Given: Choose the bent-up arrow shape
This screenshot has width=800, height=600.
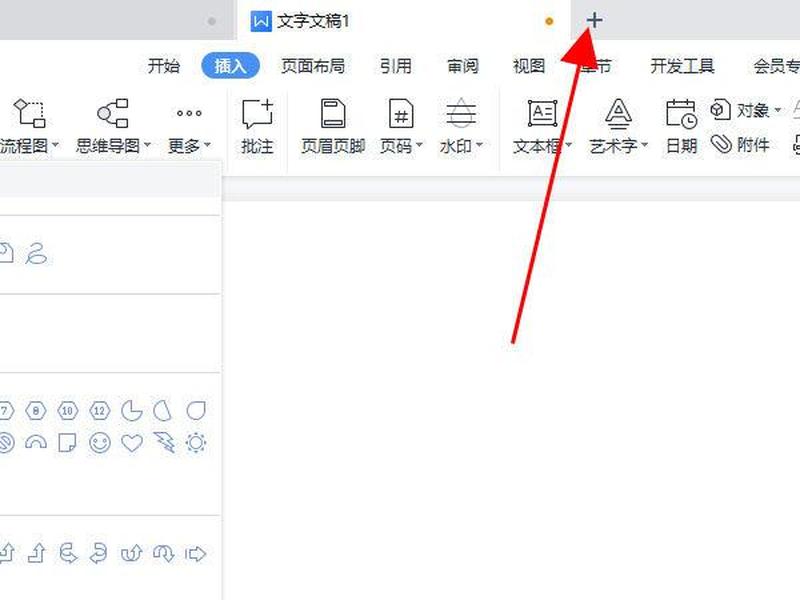Looking at the screenshot, I should (x=37, y=553).
